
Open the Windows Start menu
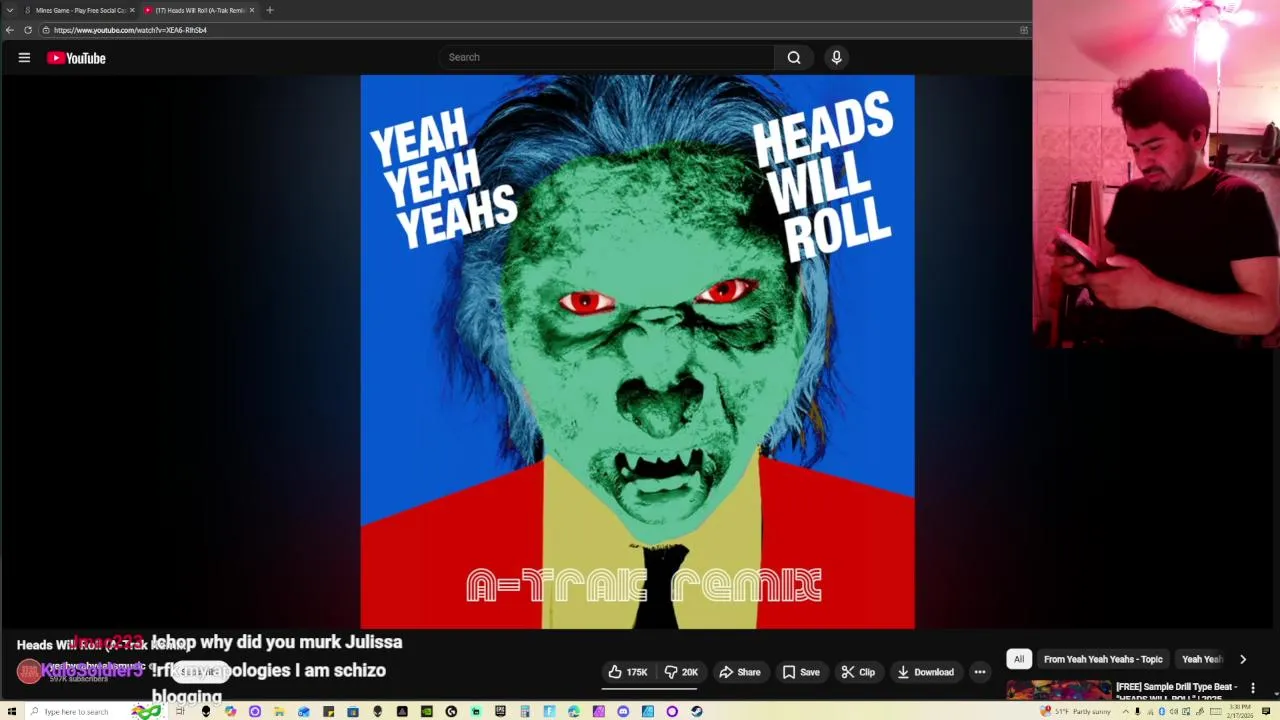[x=12, y=711]
